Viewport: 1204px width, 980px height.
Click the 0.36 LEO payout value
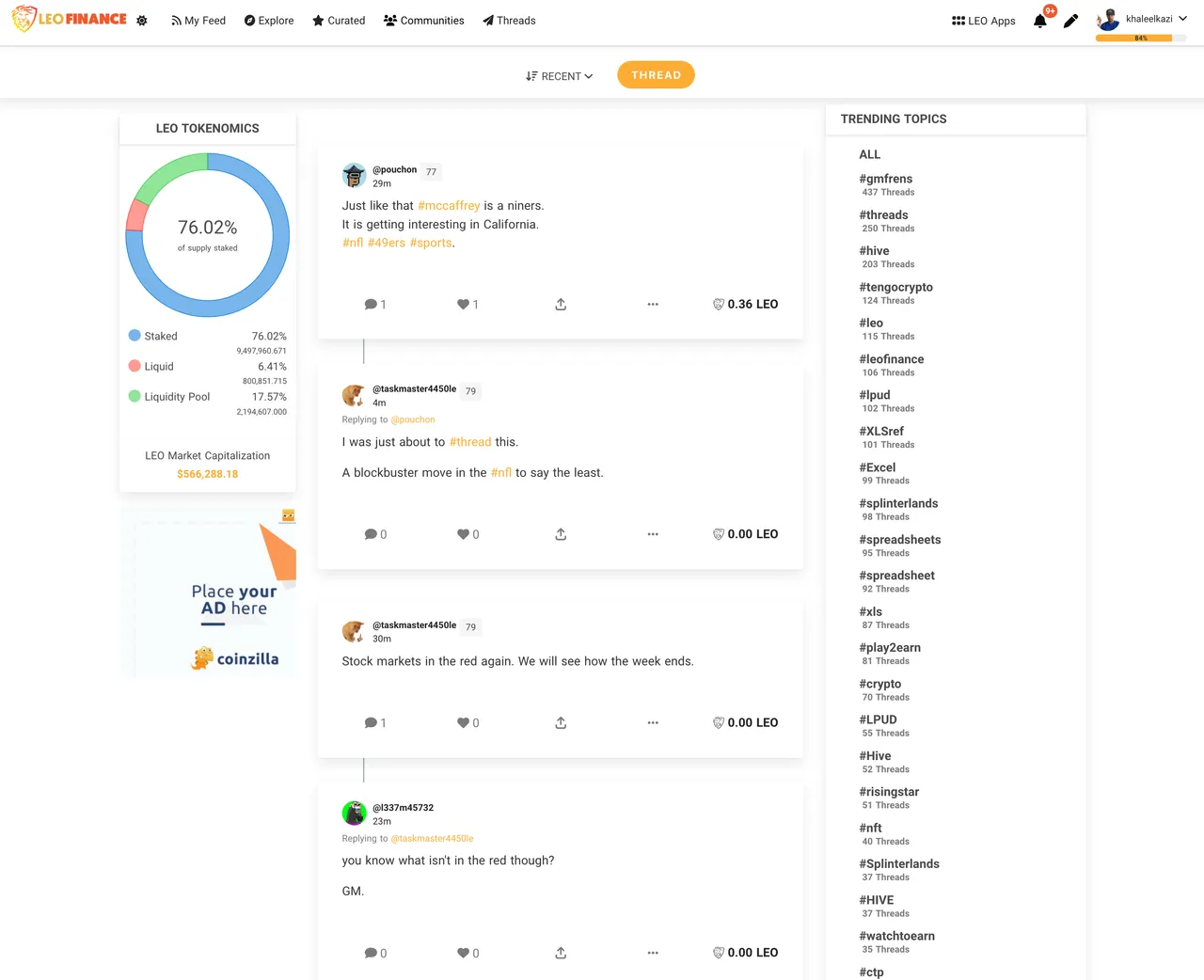pos(746,305)
